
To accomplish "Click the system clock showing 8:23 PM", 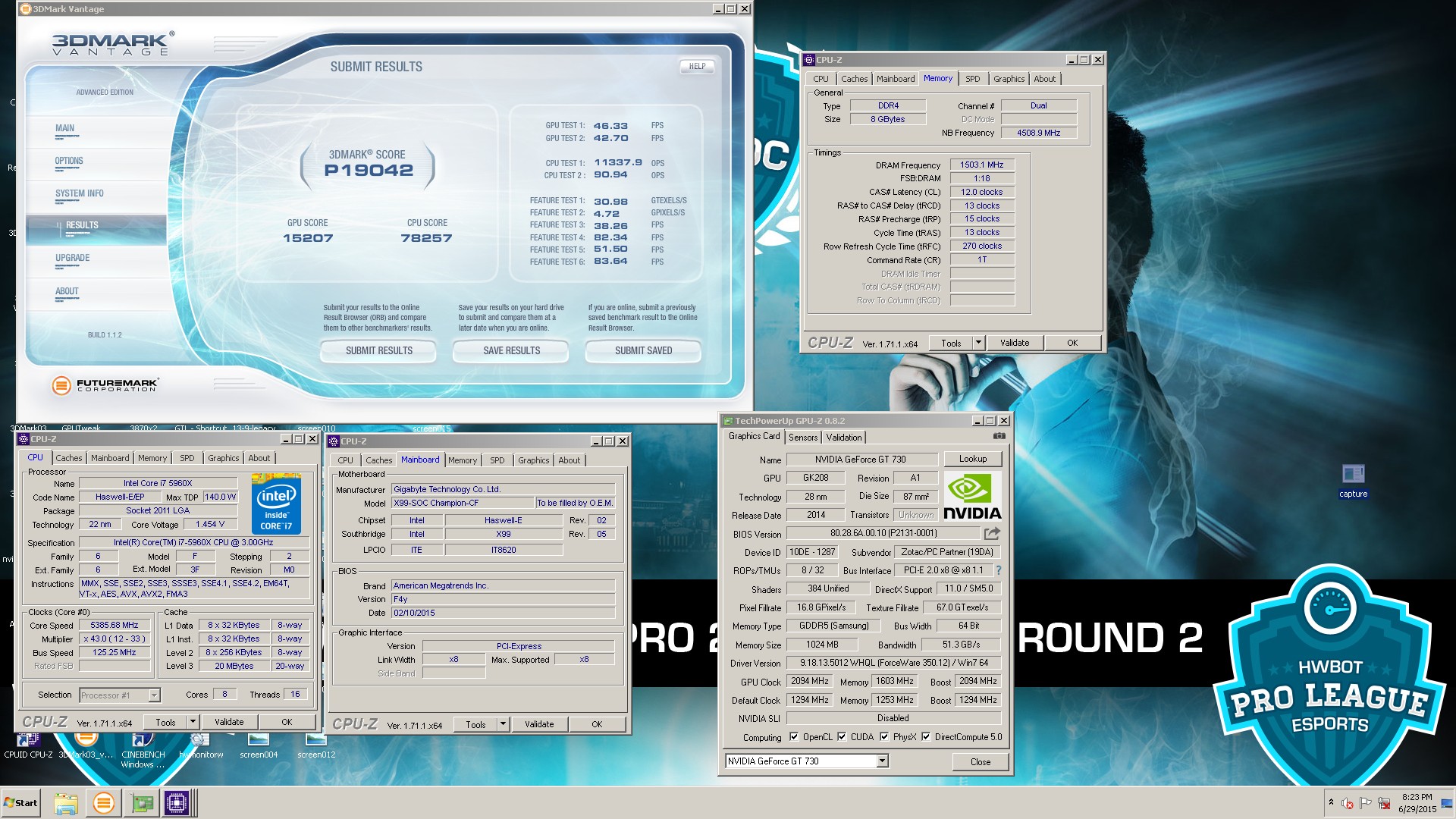I will [x=1417, y=797].
